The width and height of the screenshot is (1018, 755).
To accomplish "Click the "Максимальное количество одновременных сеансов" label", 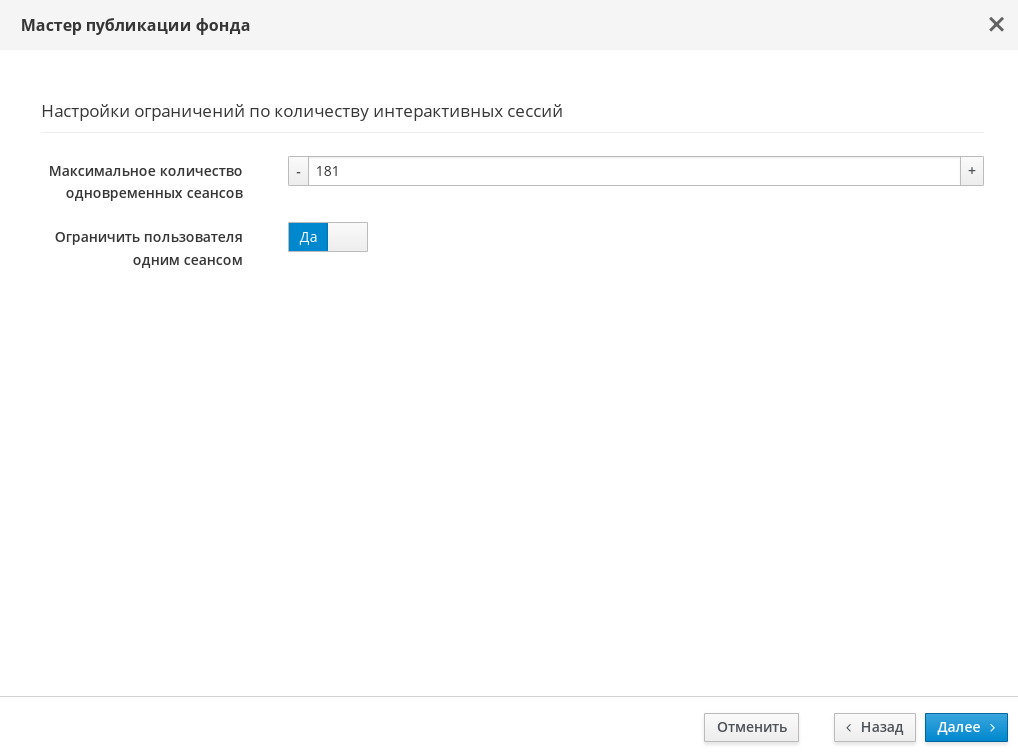I will pyautogui.click(x=146, y=182).
